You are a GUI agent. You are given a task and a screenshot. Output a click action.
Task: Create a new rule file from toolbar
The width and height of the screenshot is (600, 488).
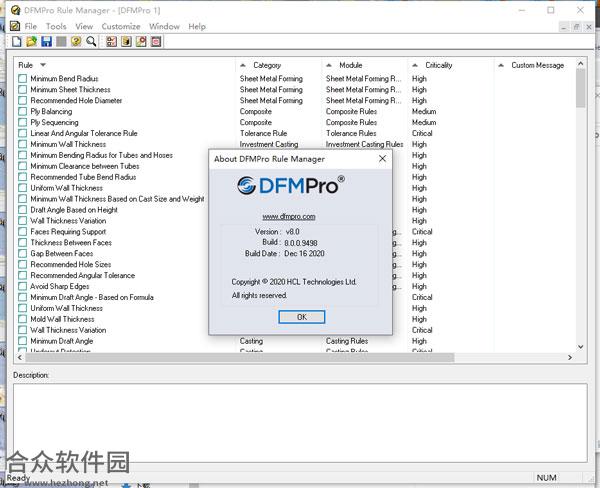(x=16, y=41)
